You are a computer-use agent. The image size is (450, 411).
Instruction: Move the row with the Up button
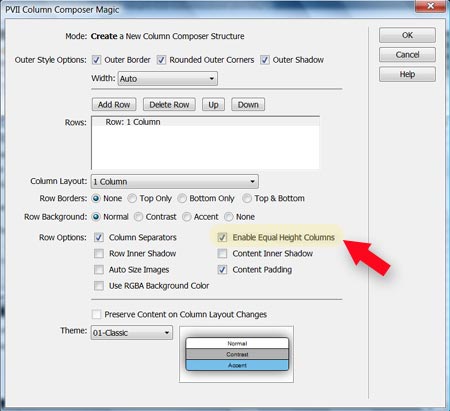pos(213,105)
